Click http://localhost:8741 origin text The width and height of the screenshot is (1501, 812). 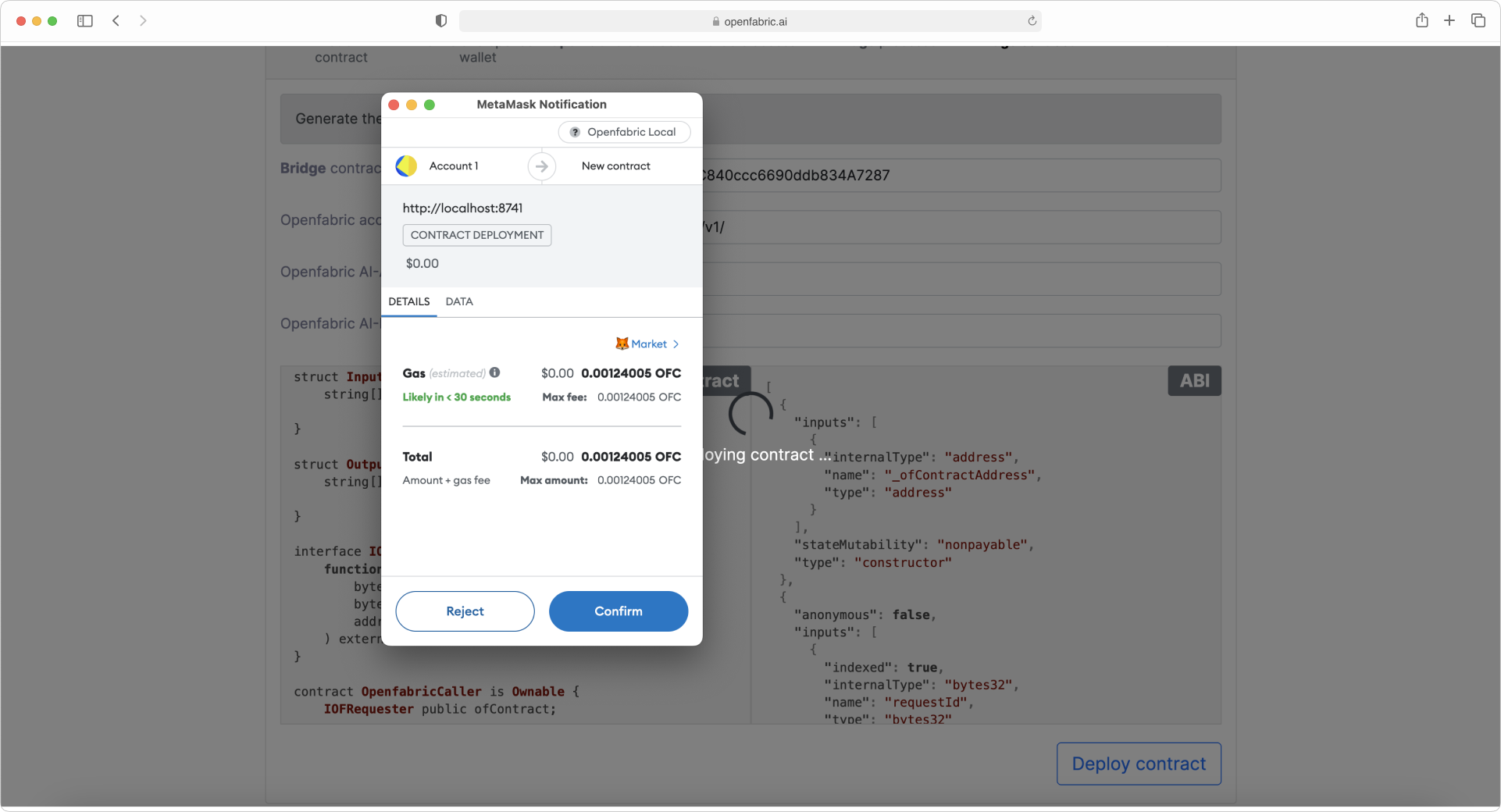coord(462,208)
